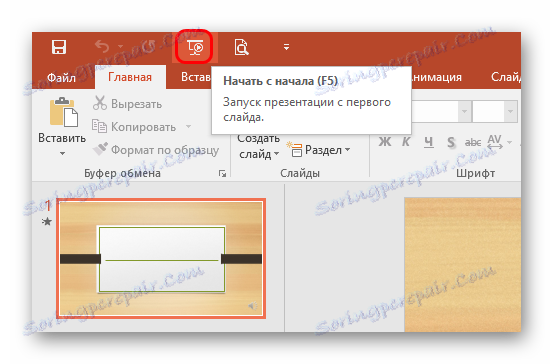
Task: Click the sound icon on slide thumbnail
Action: coord(253,305)
